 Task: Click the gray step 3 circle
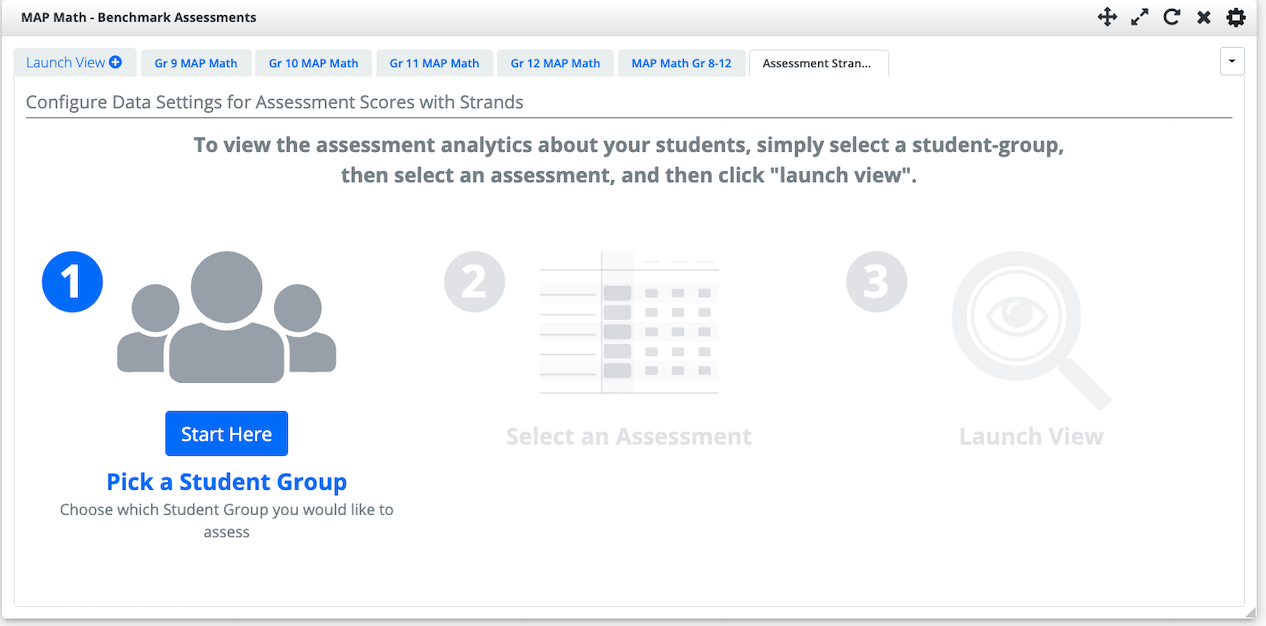876,281
